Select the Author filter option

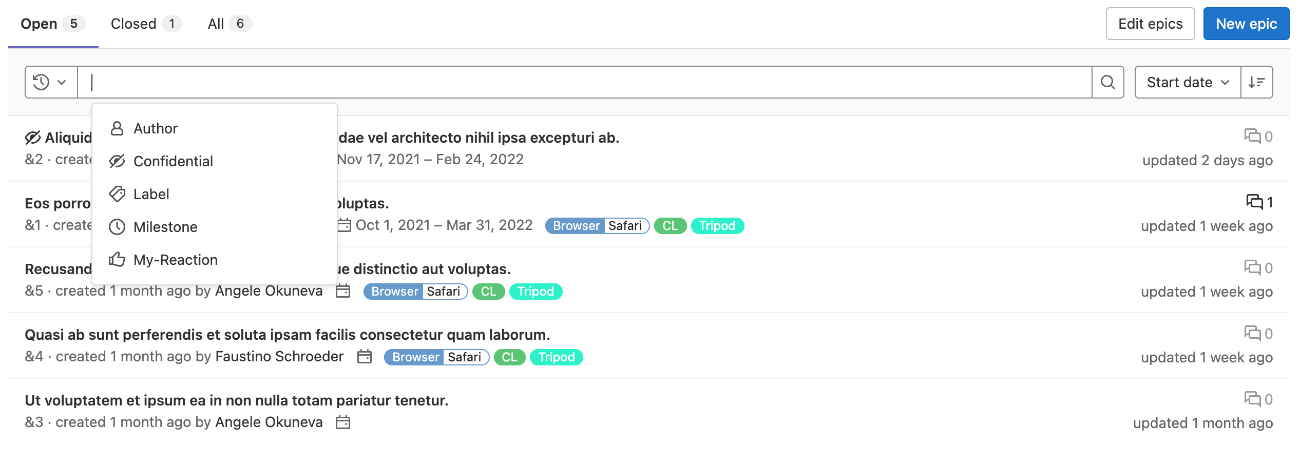(x=155, y=129)
